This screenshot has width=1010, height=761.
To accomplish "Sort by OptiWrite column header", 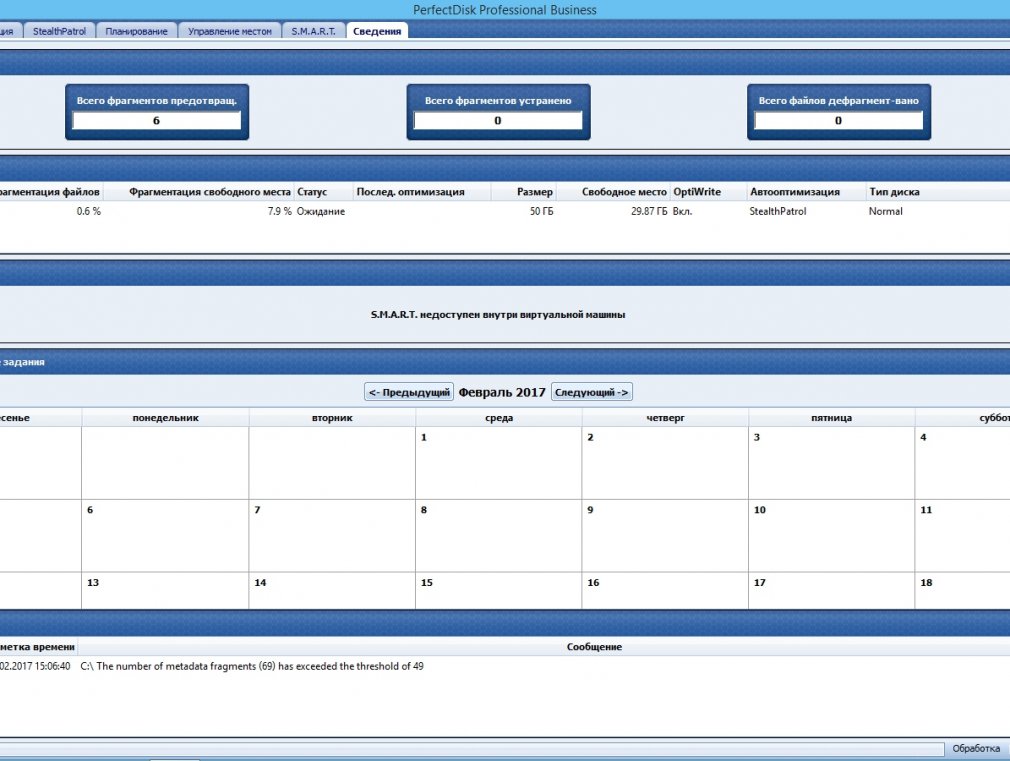I will click(x=709, y=191).
